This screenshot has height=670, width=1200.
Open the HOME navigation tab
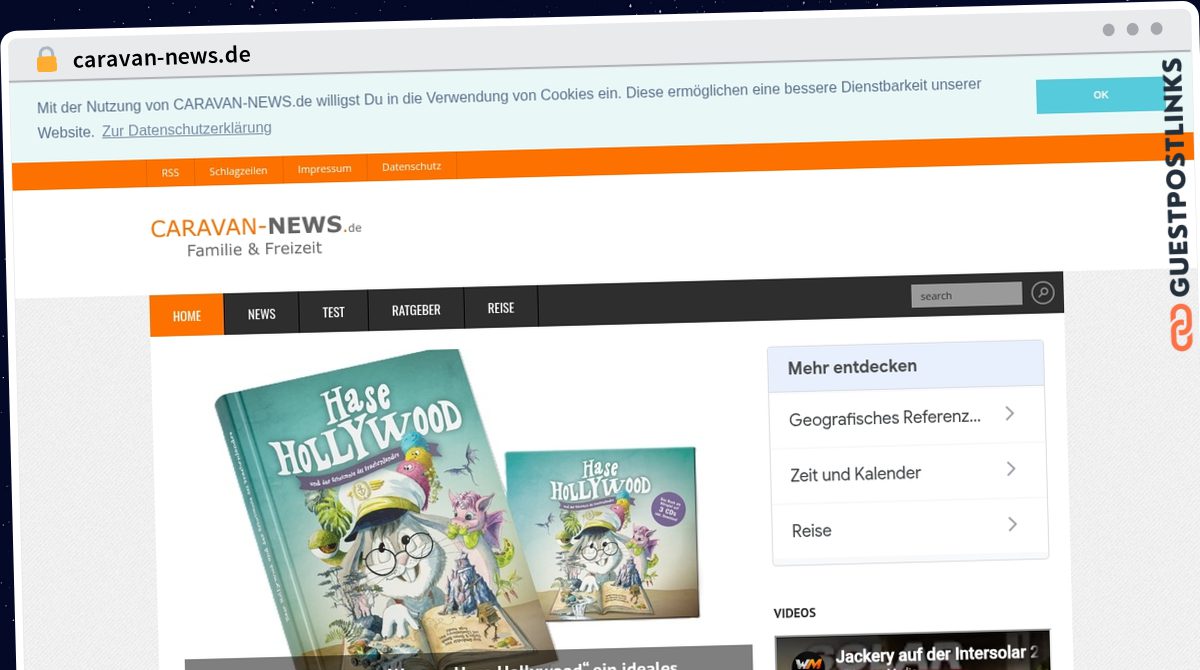[187, 316]
